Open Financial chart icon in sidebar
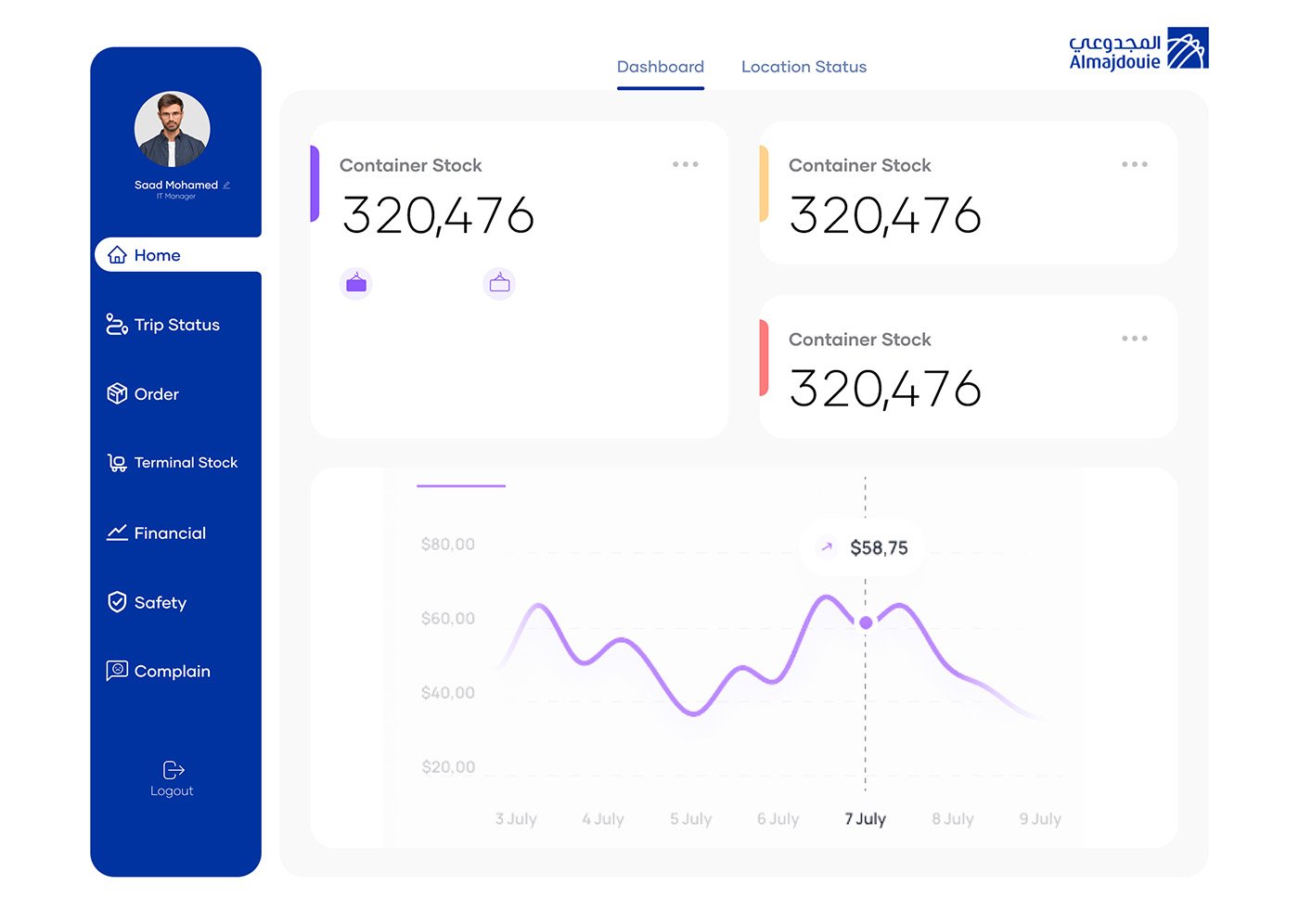This screenshot has height=924, width=1299. pos(117,533)
